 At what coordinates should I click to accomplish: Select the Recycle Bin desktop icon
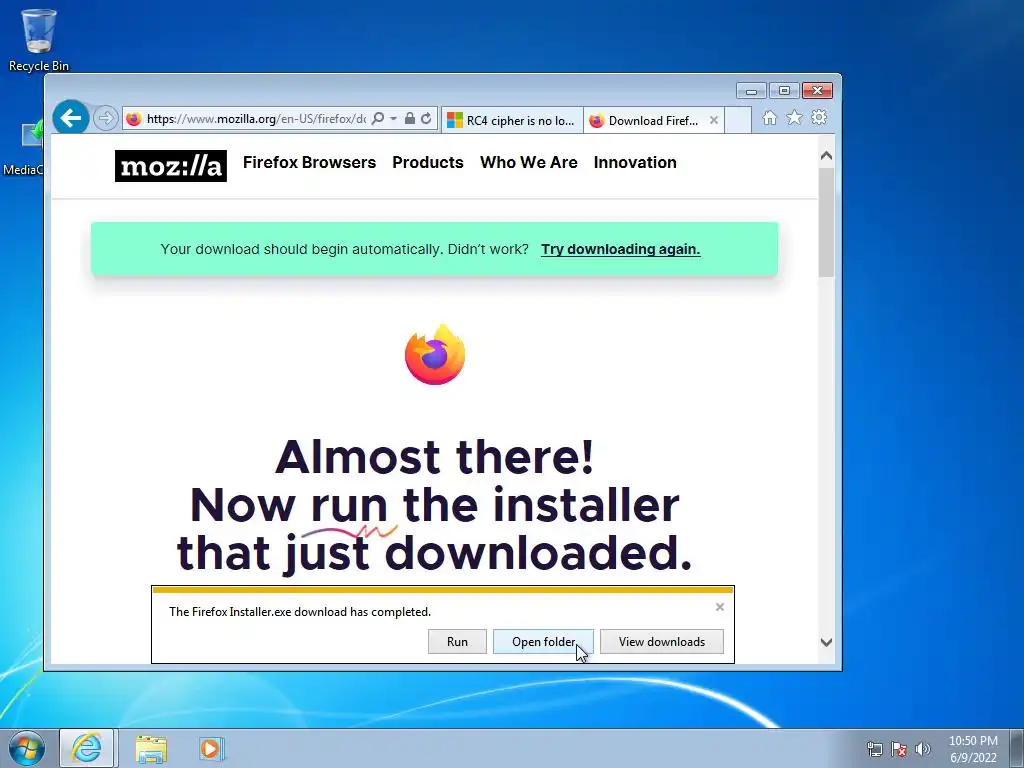(39, 40)
